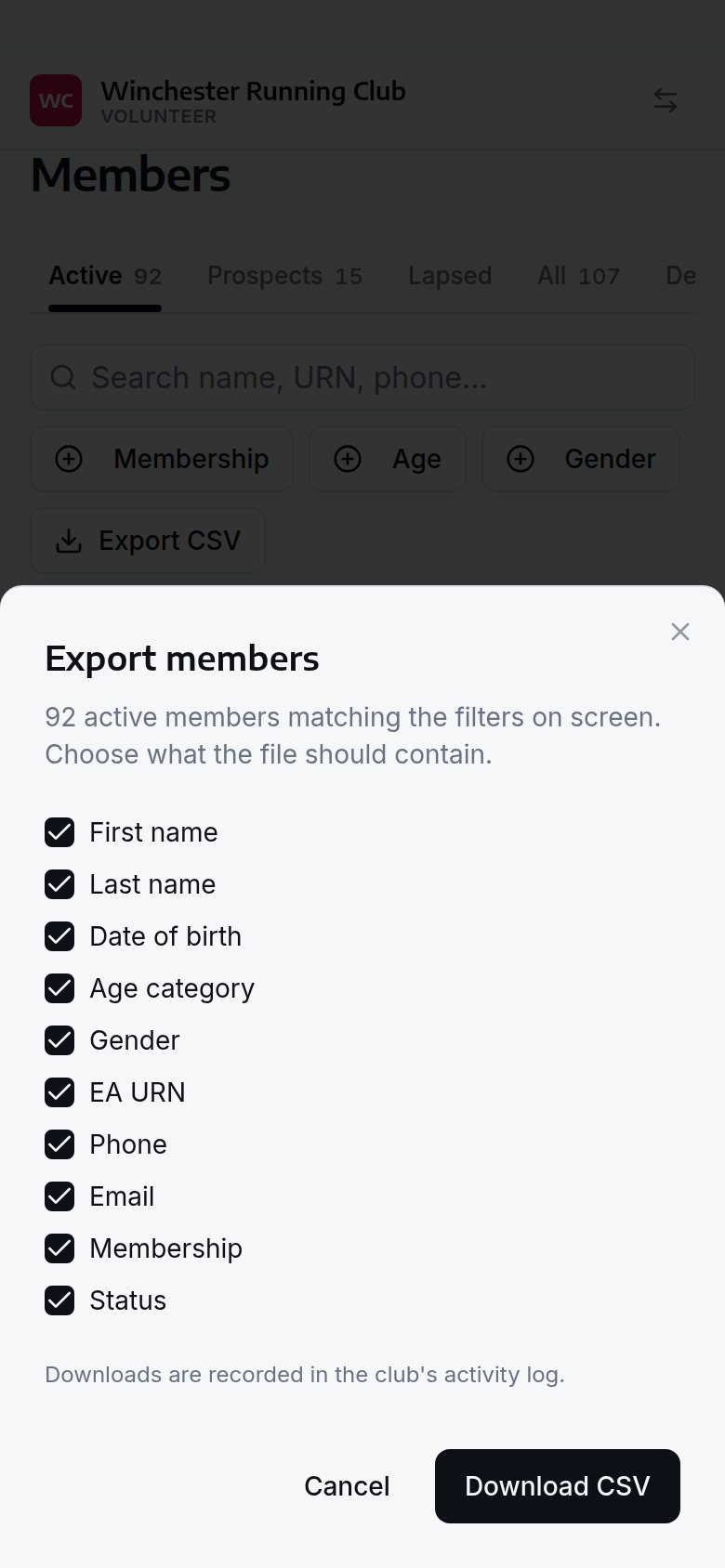The width and height of the screenshot is (725, 1568).
Task: Deselect the Gender column checkbox
Action: click(59, 1040)
